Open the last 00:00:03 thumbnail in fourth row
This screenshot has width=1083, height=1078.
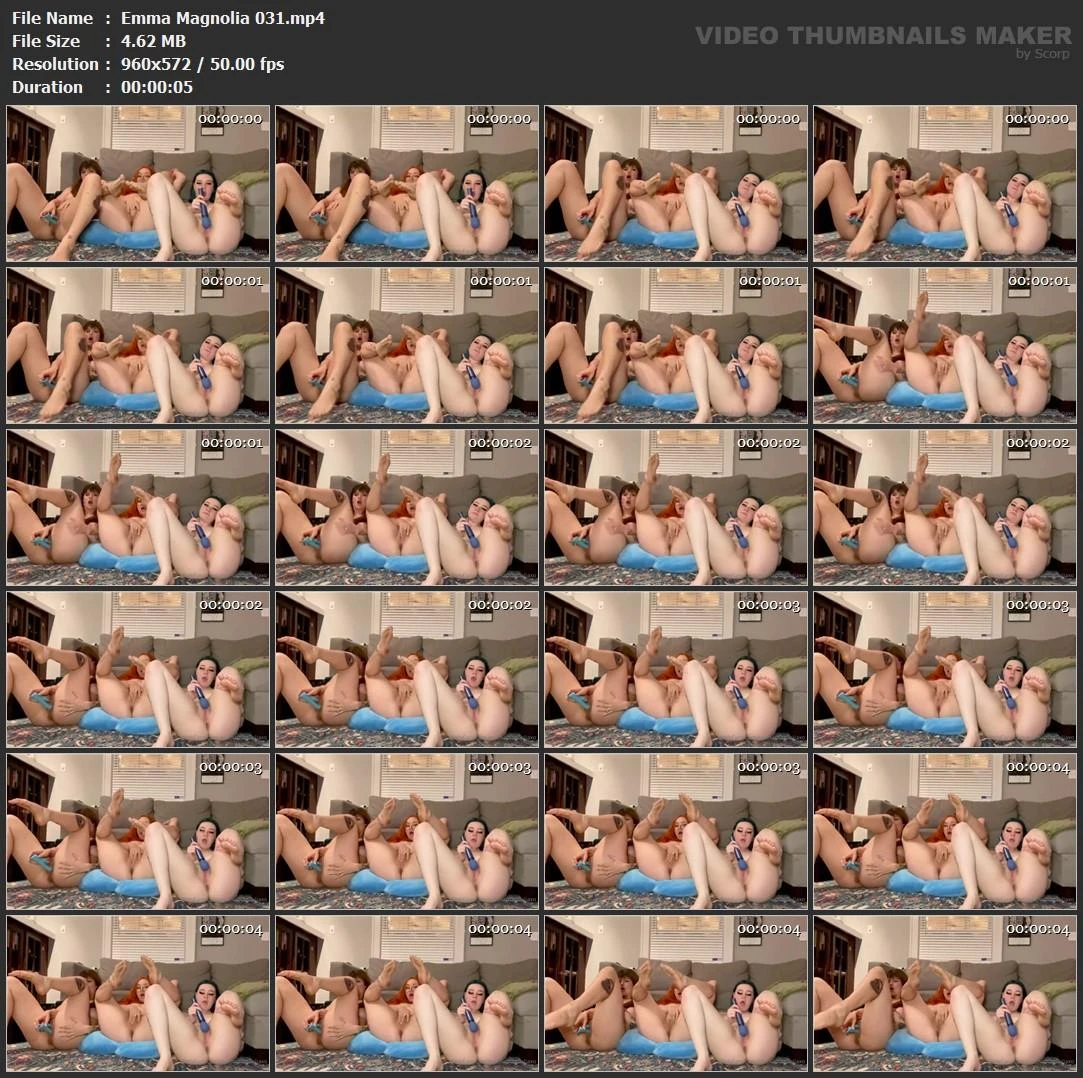click(x=944, y=669)
